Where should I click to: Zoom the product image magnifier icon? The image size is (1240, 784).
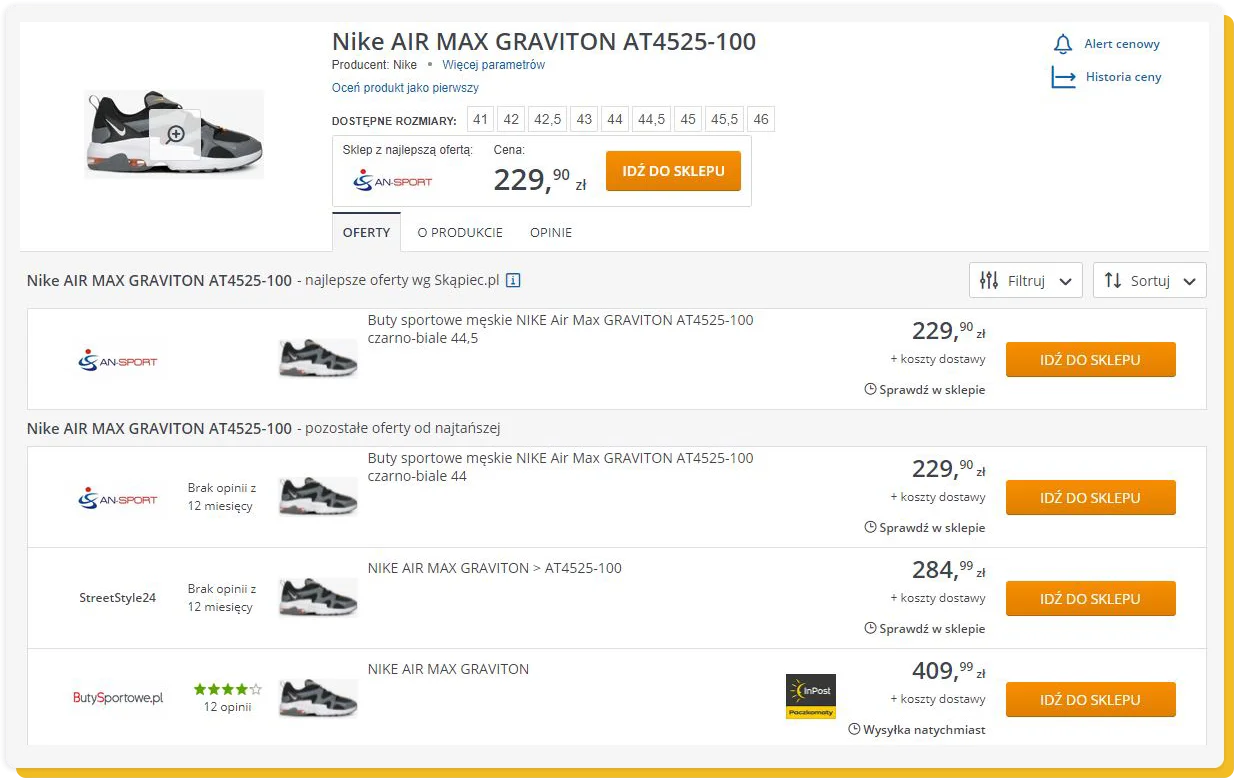click(x=176, y=134)
